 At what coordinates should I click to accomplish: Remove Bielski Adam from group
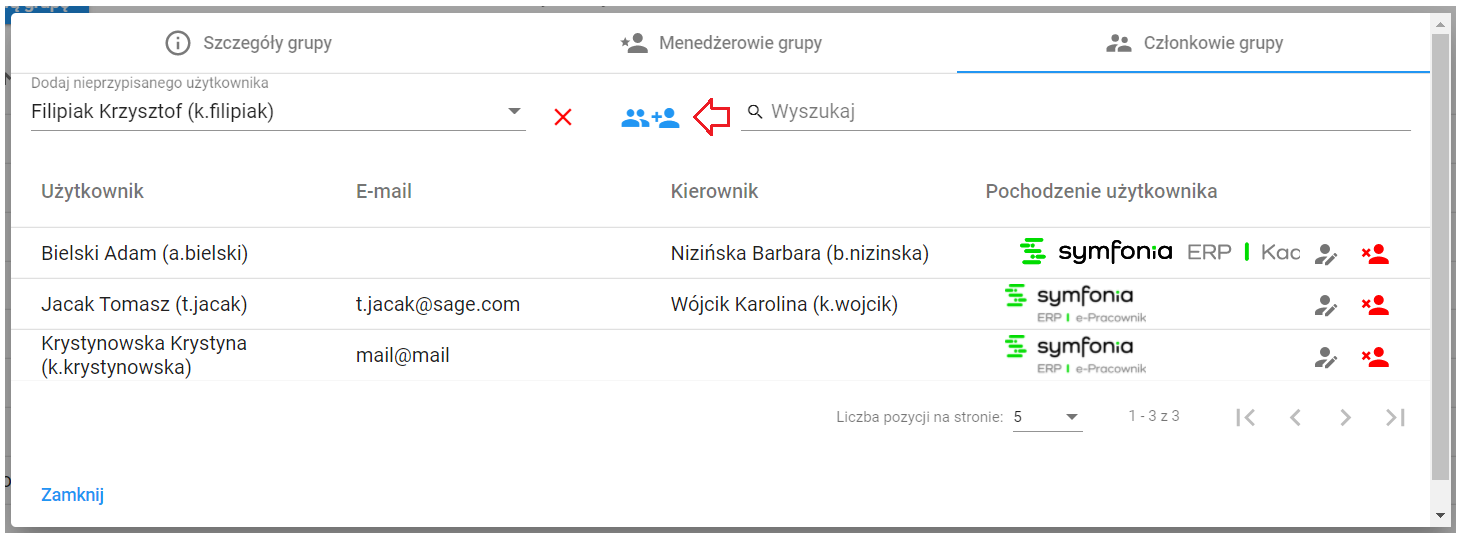pyautogui.click(x=1376, y=254)
